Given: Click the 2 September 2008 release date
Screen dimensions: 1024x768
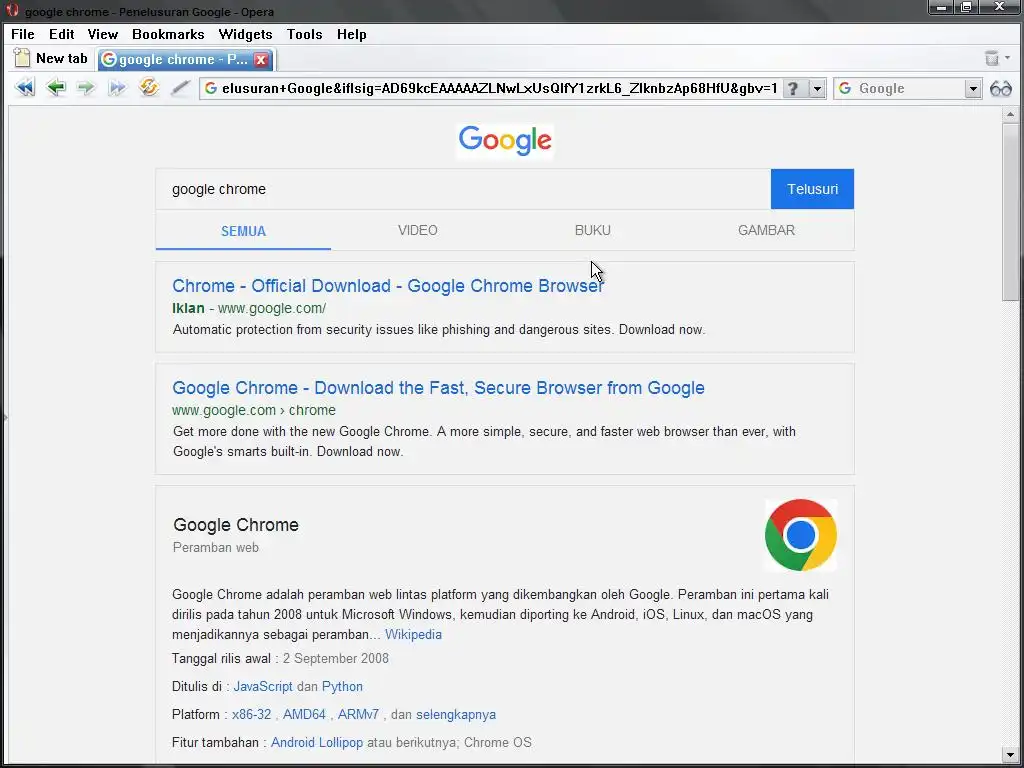Looking at the screenshot, I should (x=336, y=658).
